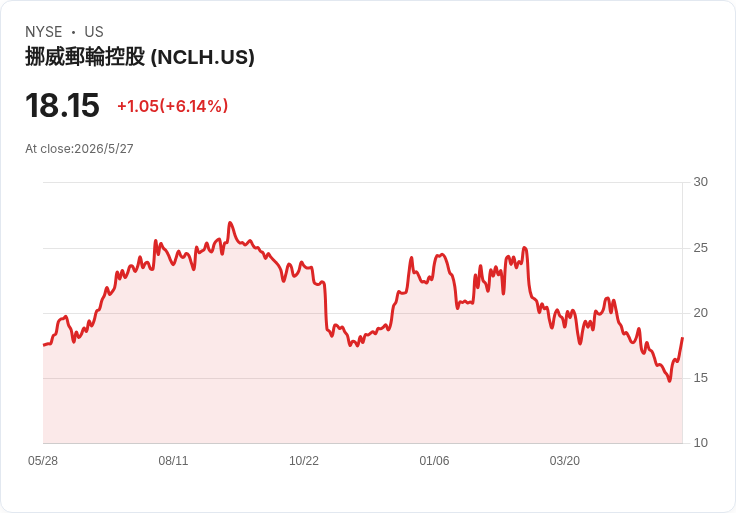Image resolution: width=736 pixels, height=513 pixels.
Task: Click the lowest dip of the chart line
Action: 669,381
